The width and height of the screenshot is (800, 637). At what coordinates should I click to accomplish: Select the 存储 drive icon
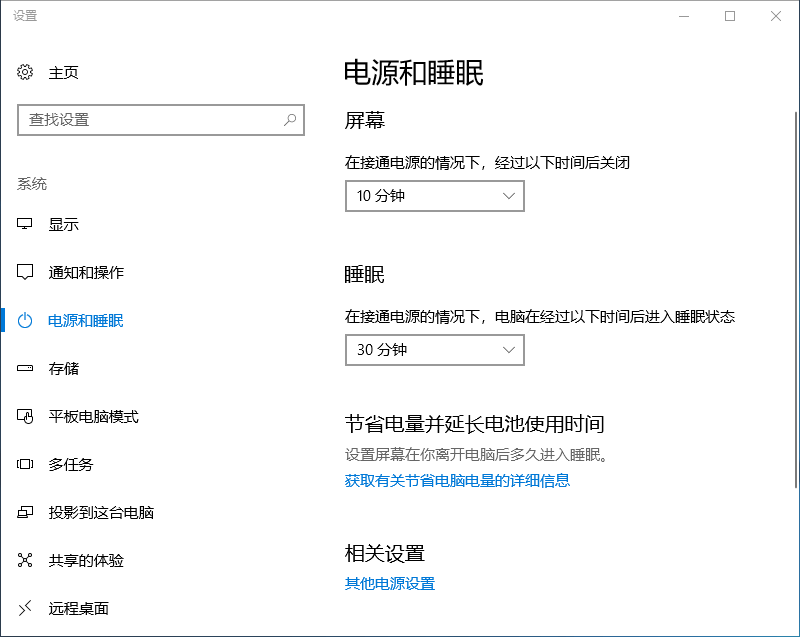click(x=26, y=368)
